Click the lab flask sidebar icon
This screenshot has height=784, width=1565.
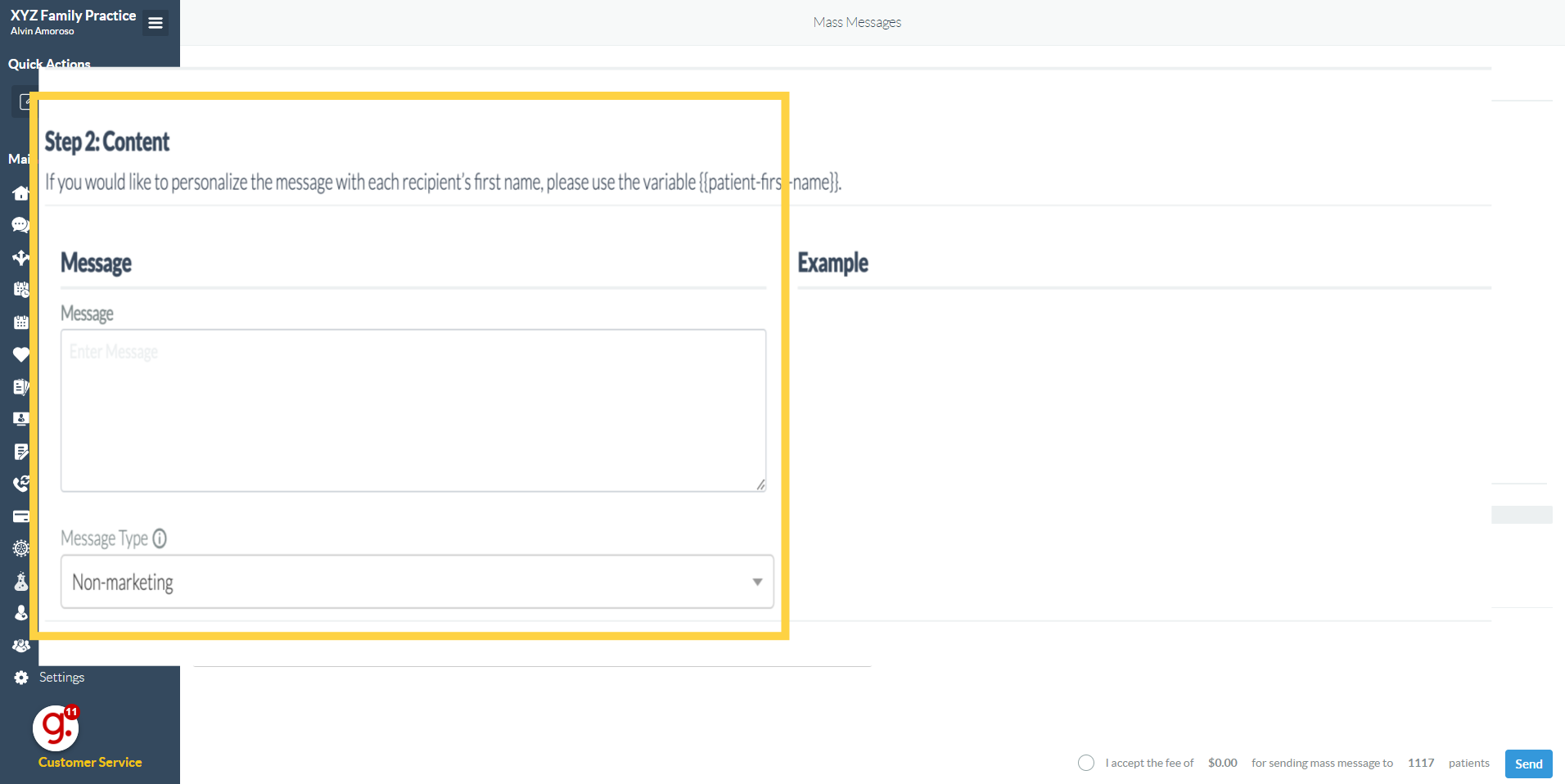(x=20, y=580)
